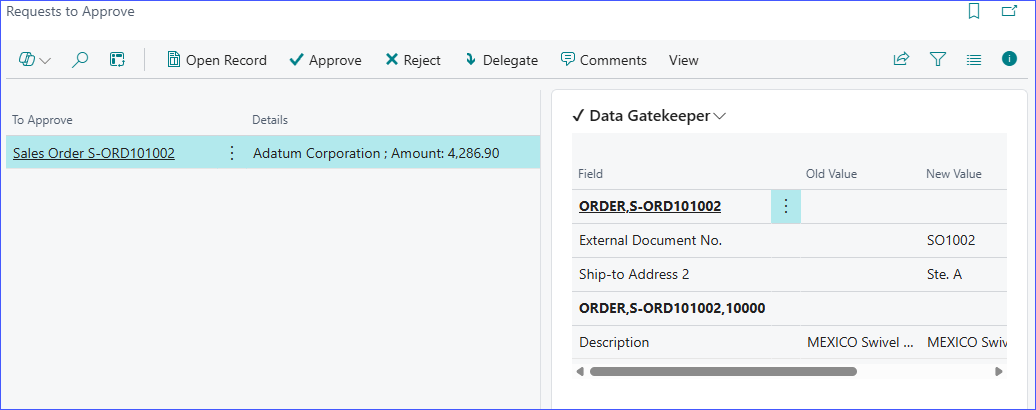This screenshot has width=1036, height=410.
Task: Click the Open Record button
Action: coord(217,60)
